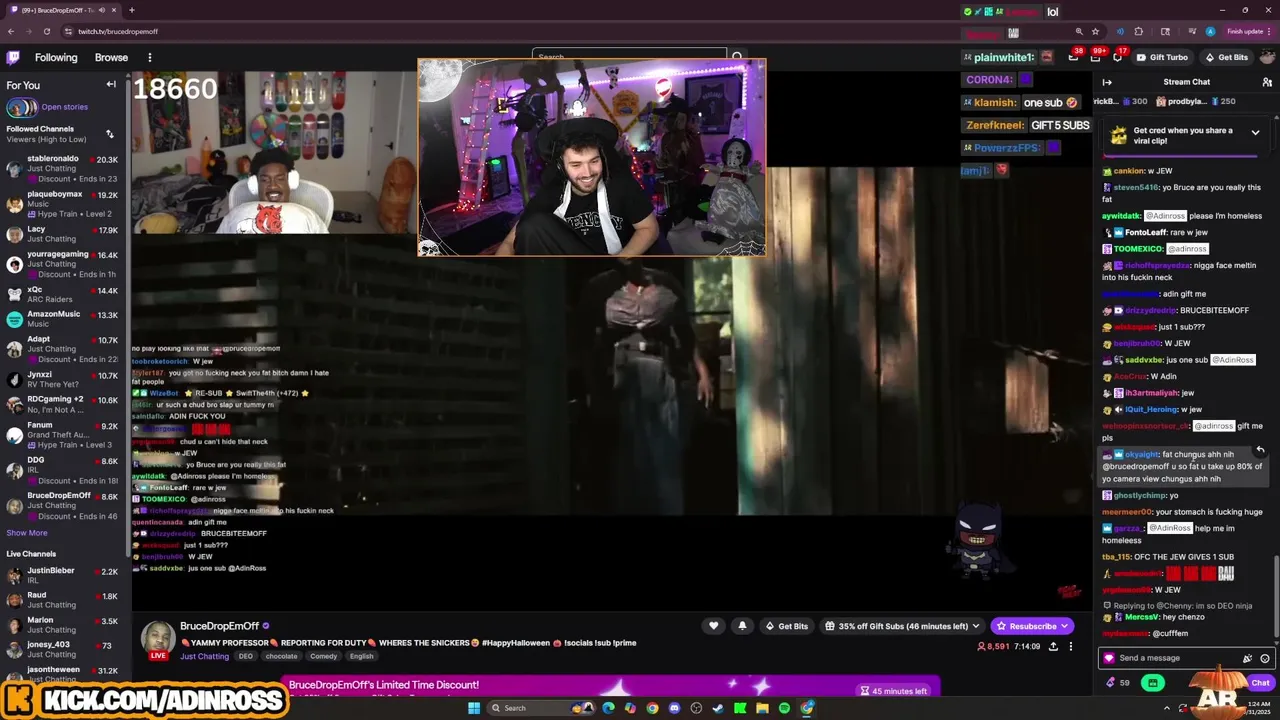Click Get Bits below the stream
This screenshot has width=1280, height=720.
coord(786,626)
